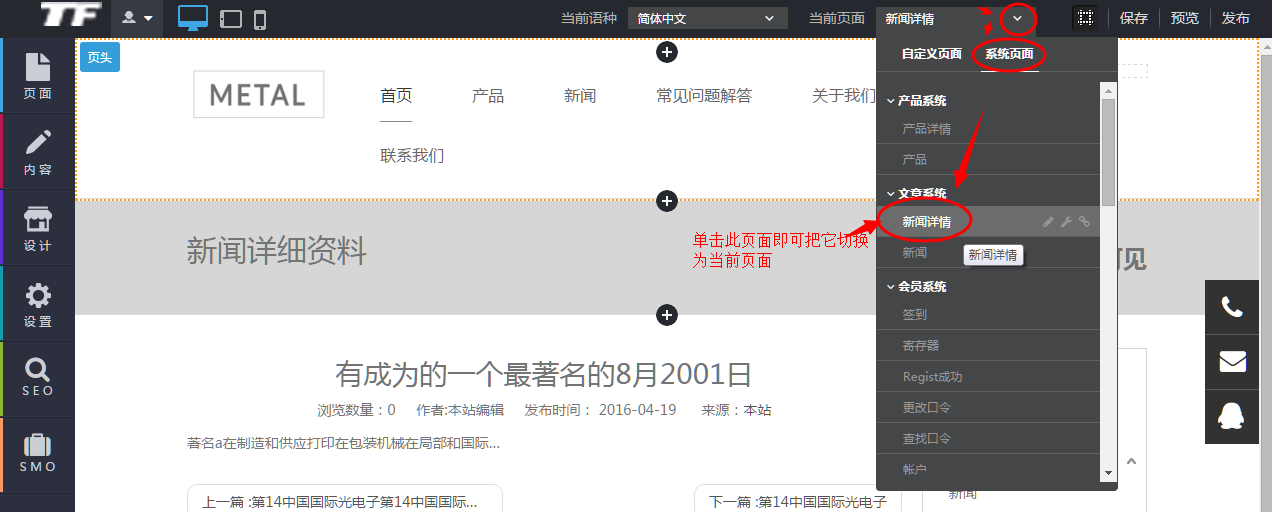Image resolution: width=1272 pixels, height=512 pixels.
Task: Open the 简体中文 language dropdown
Action: pos(707,18)
